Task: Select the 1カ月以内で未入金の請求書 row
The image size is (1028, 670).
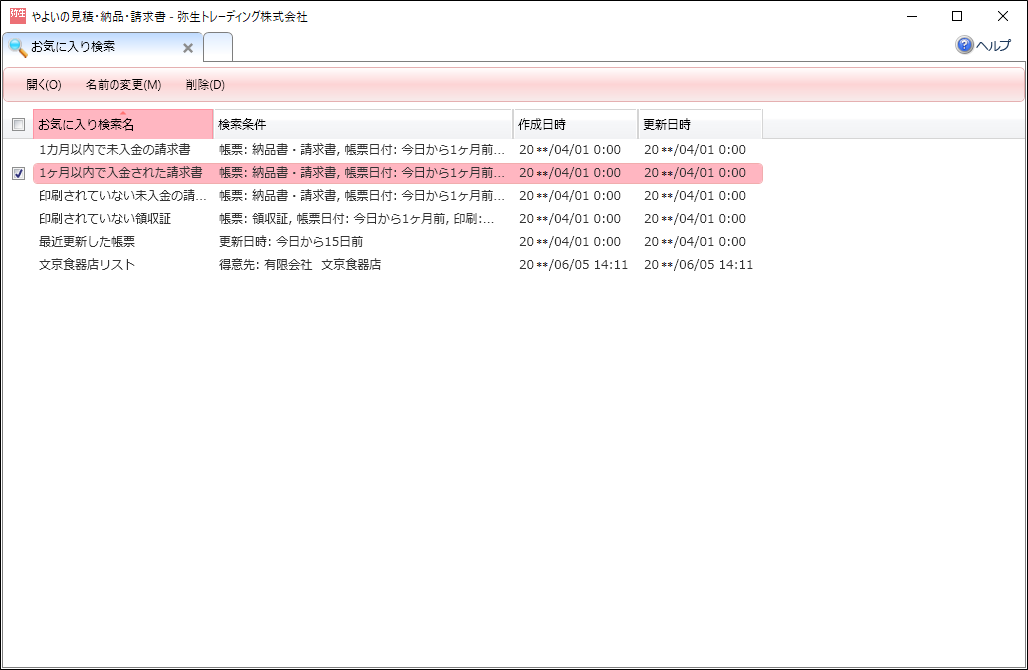Action: point(397,150)
